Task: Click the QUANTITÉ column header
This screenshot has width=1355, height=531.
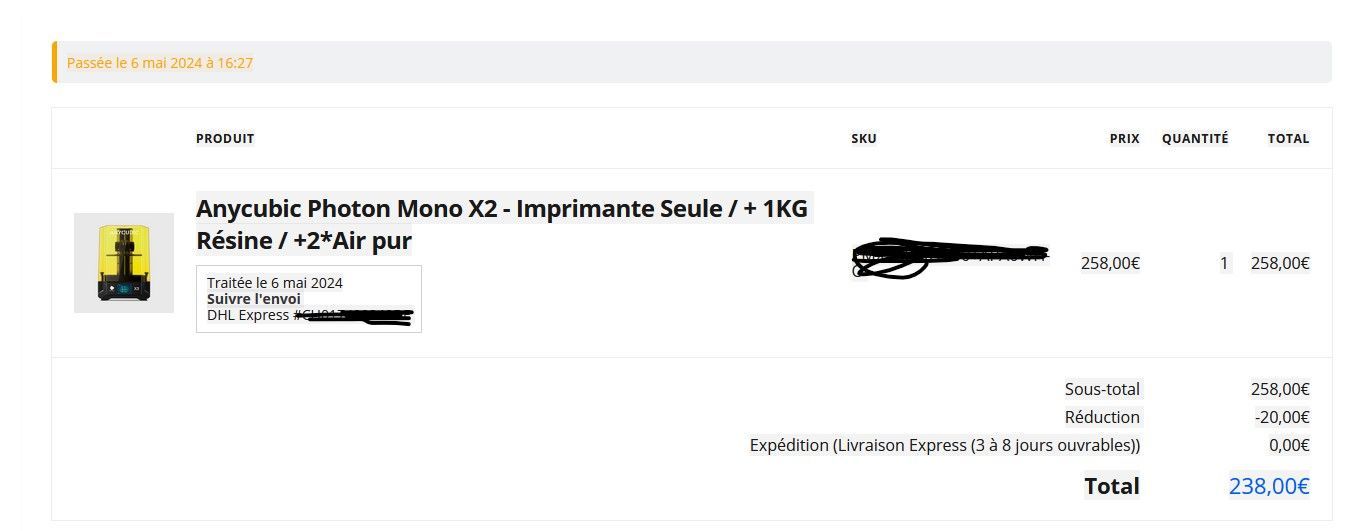Action: (1194, 139)
